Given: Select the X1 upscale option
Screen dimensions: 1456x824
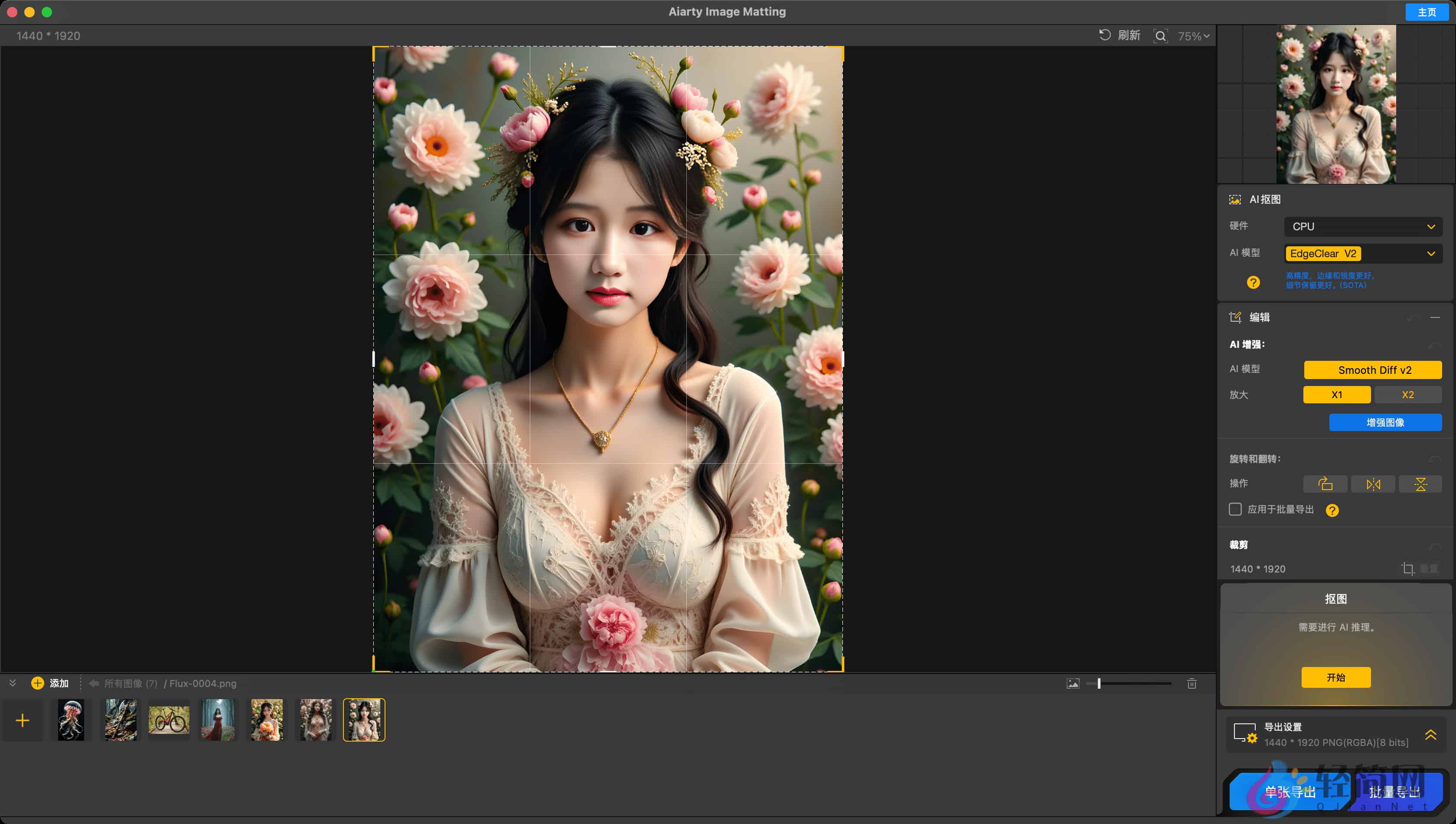Looking at the screenshot, I should [1337, 395].
